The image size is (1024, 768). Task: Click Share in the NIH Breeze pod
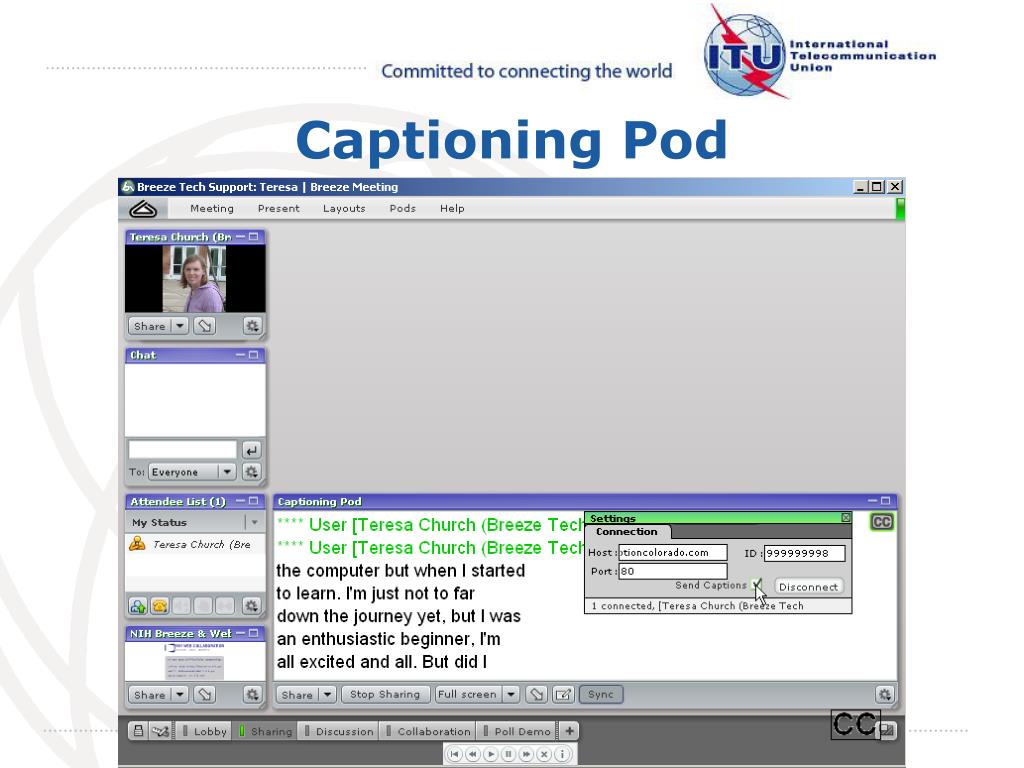pyautogui.click(x=150, y=695)
